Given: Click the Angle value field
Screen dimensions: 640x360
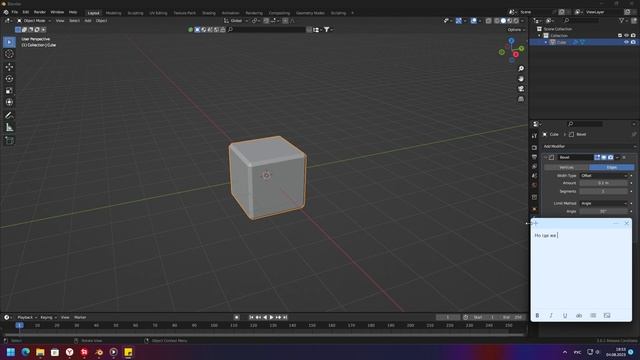Looking at the screenshot, I should pos(604,211).
